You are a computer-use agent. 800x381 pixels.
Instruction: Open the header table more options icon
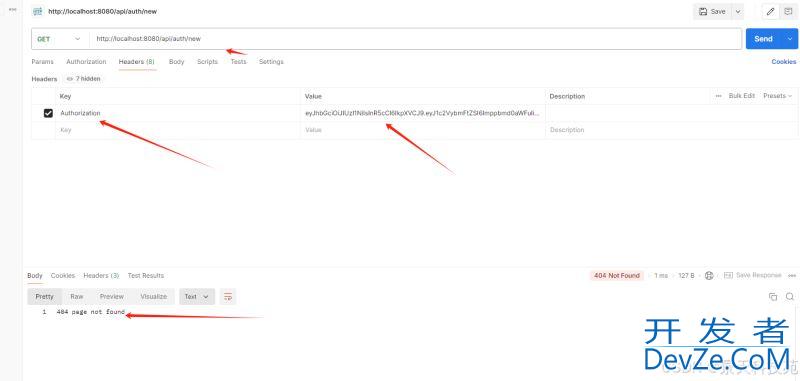click(718, 96)
